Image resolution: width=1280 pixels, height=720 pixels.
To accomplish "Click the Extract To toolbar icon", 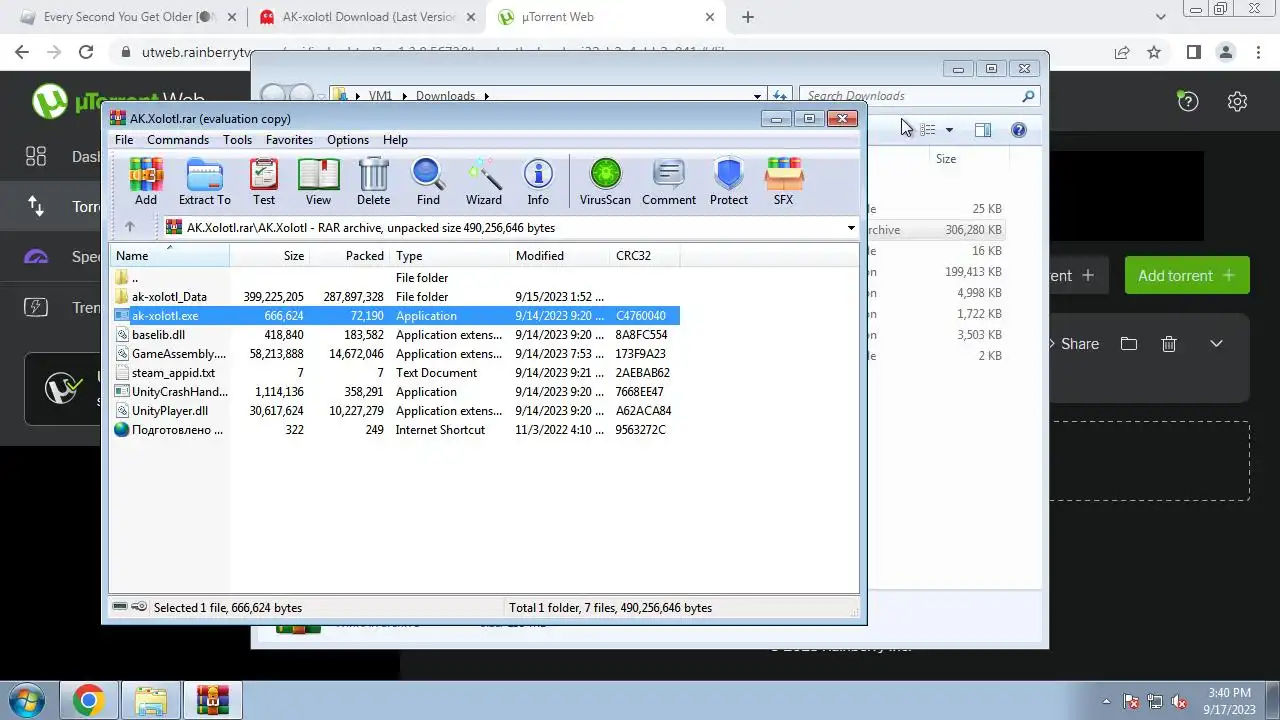I will (x=204, y=182).
